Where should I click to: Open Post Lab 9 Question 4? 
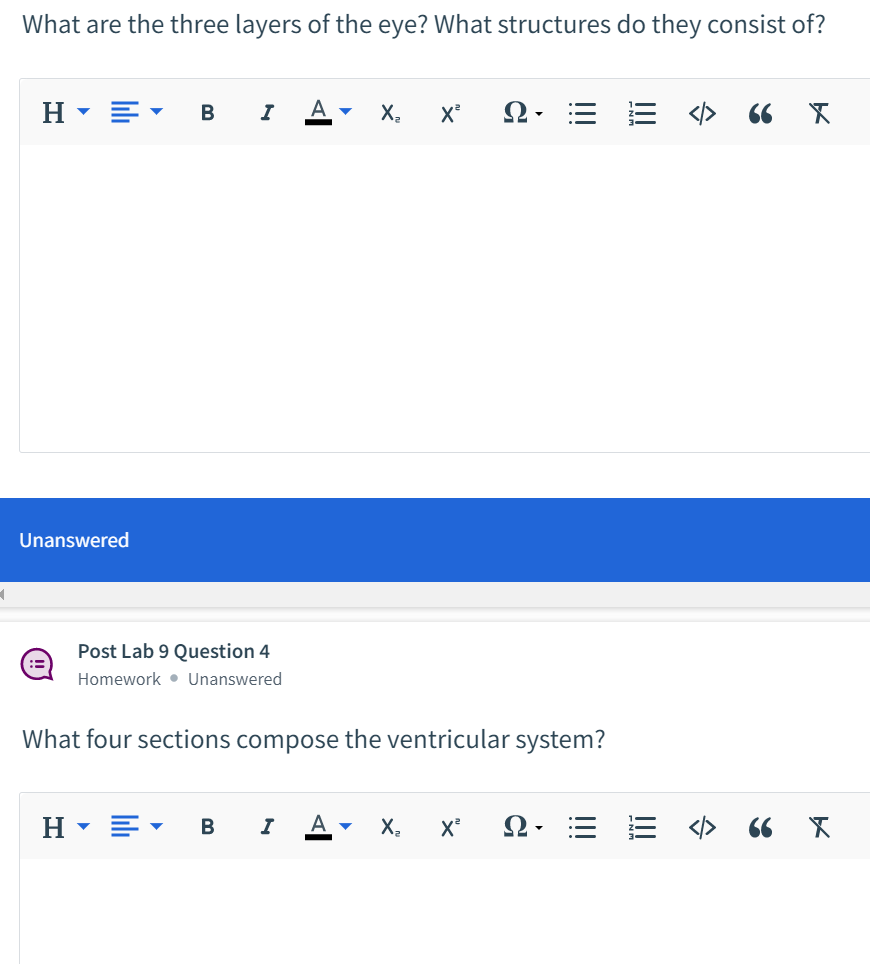pyautogui.click(x=173, y=650)
